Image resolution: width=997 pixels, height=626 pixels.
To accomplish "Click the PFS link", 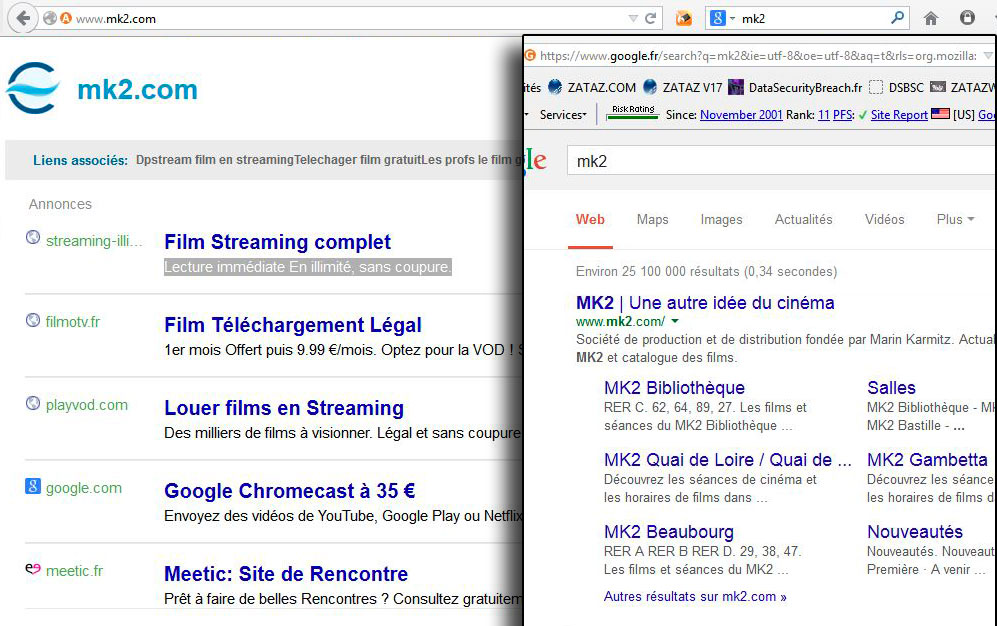I will (842, 115).
